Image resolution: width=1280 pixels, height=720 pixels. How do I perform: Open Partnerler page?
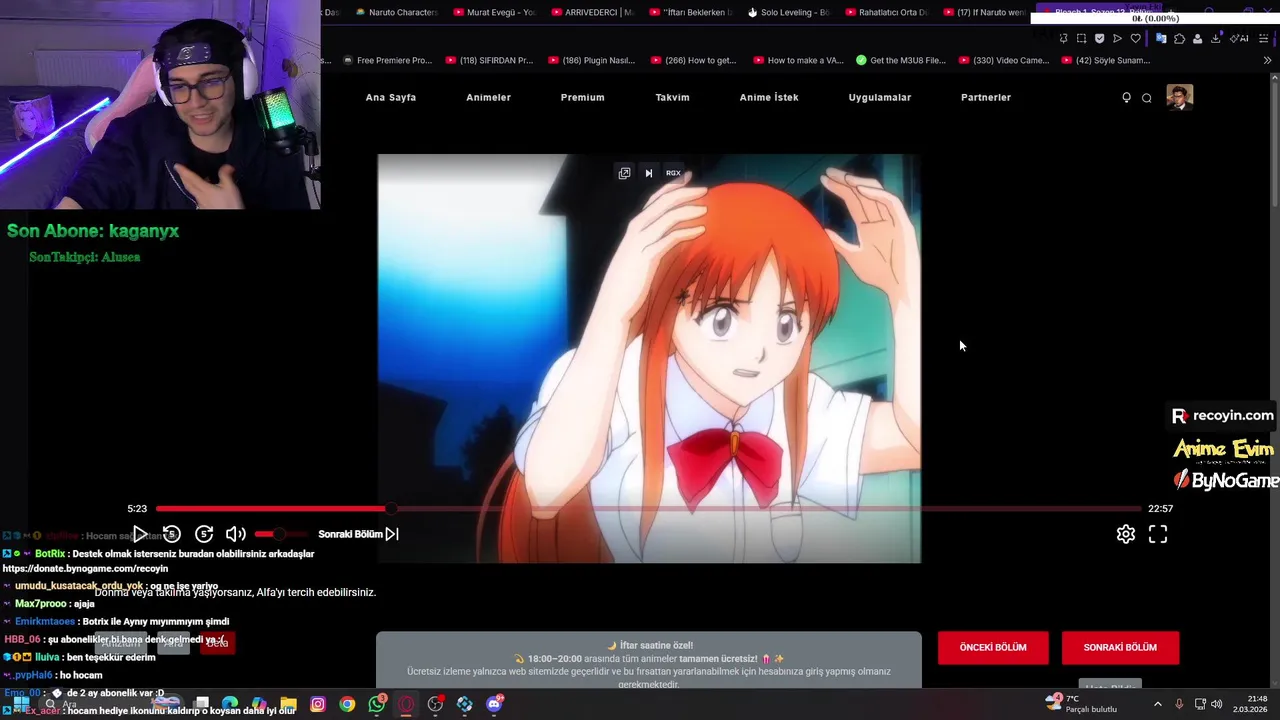(986, 97)
